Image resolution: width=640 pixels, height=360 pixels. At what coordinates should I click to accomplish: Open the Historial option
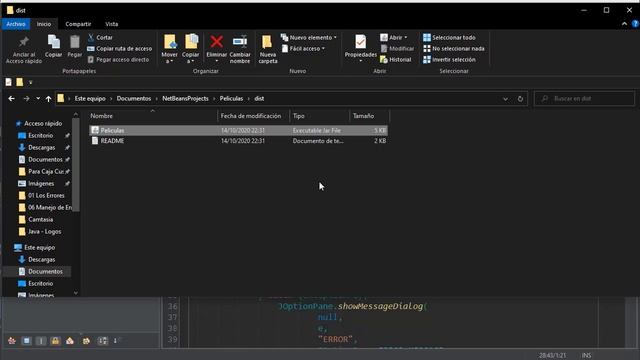coord(396,60)
